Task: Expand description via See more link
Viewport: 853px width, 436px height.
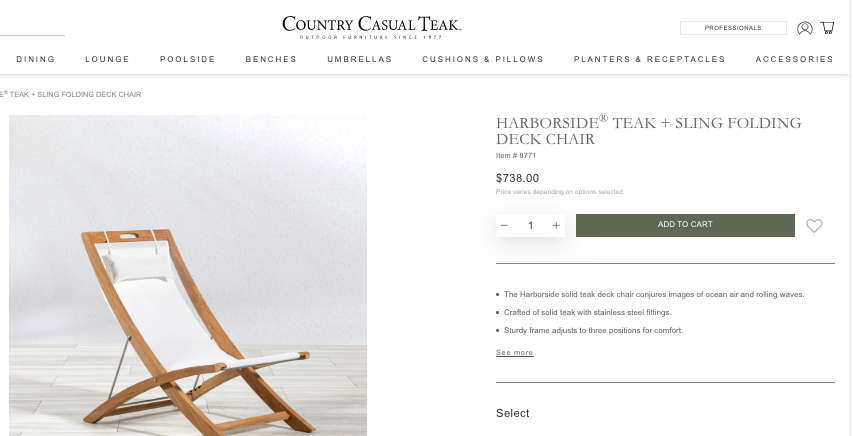Action: pyautogui.click(x=514, y=353)
